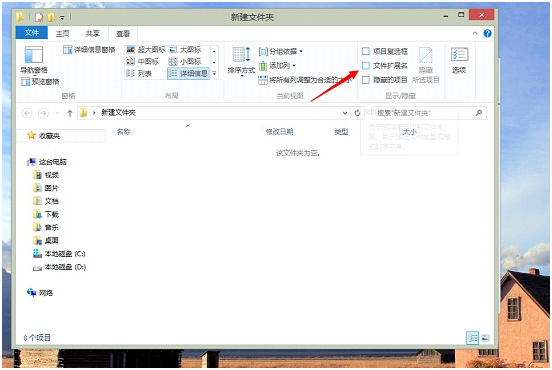Switch to large thumbnails via status bar icon
The image size is (552, 370).
click(x=485, y=338)
